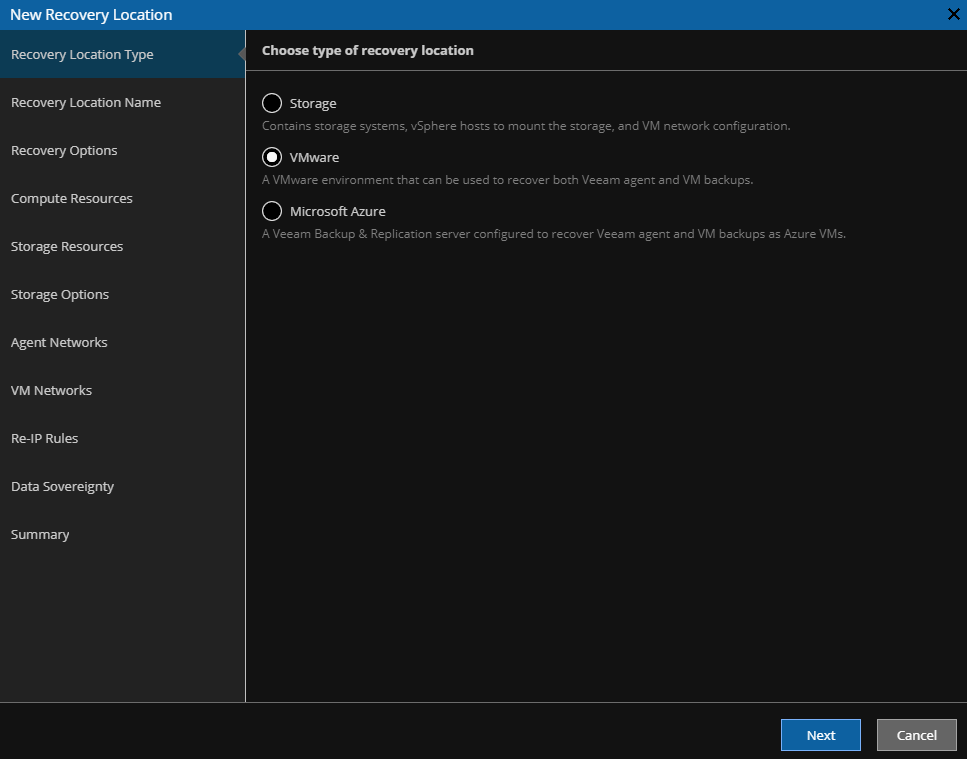The image size is (967, 759).
Task: Open the Recovery Options step
Action: click(123, 150)
